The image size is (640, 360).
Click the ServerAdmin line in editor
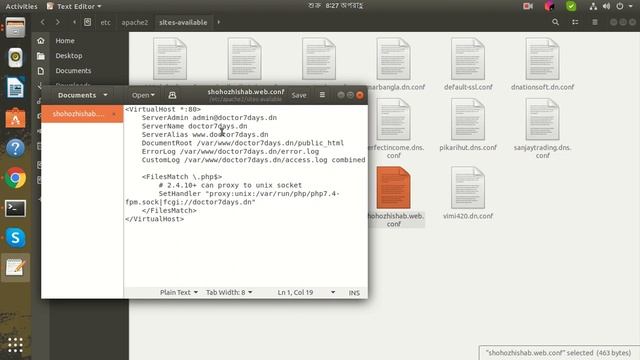[209, 118]
